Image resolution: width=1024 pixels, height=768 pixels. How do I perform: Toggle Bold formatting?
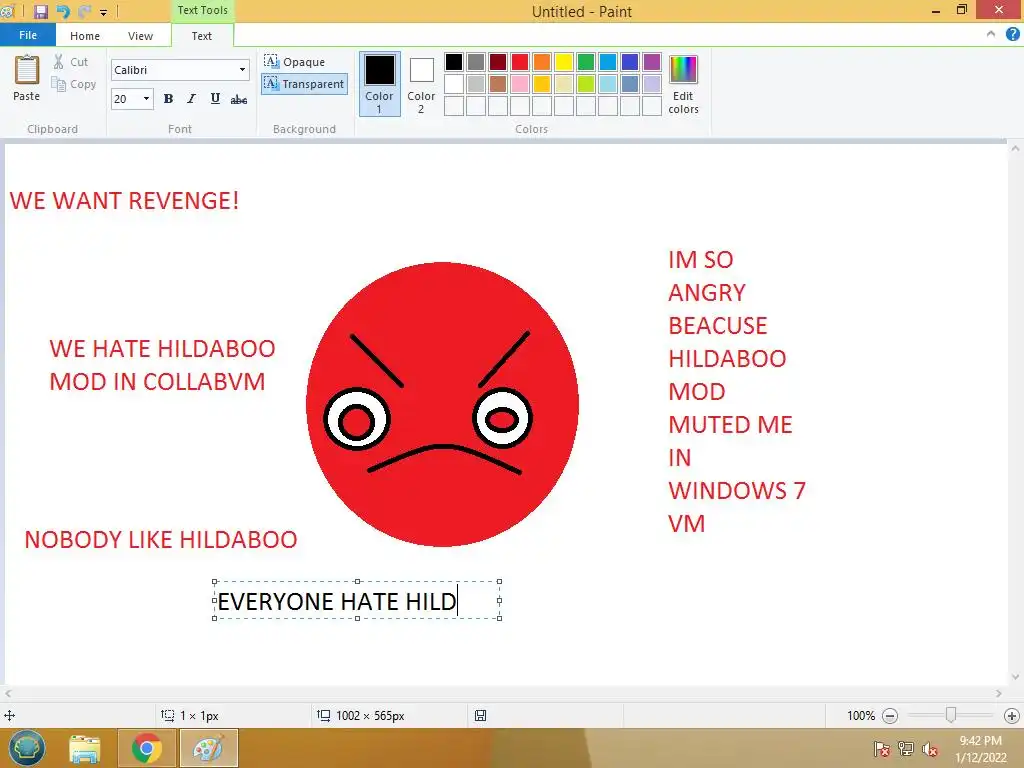coord(168,99)
